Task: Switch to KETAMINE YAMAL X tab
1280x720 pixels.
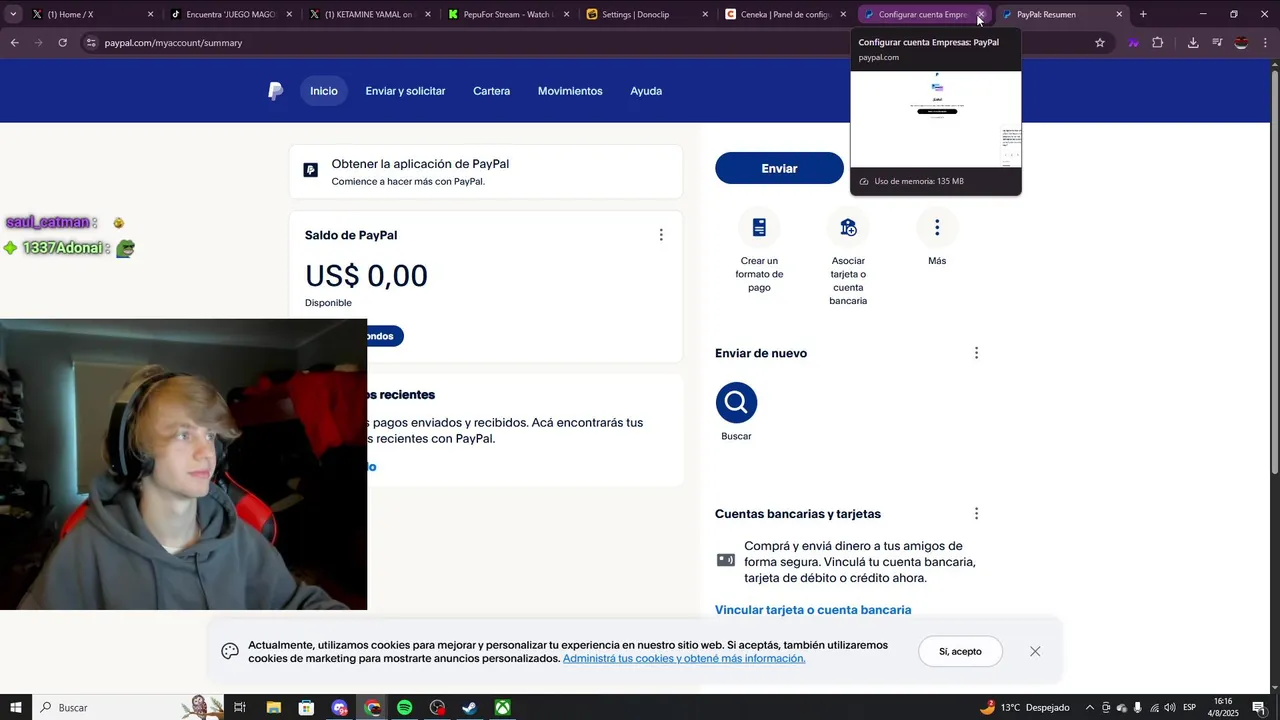Action: 368,14
